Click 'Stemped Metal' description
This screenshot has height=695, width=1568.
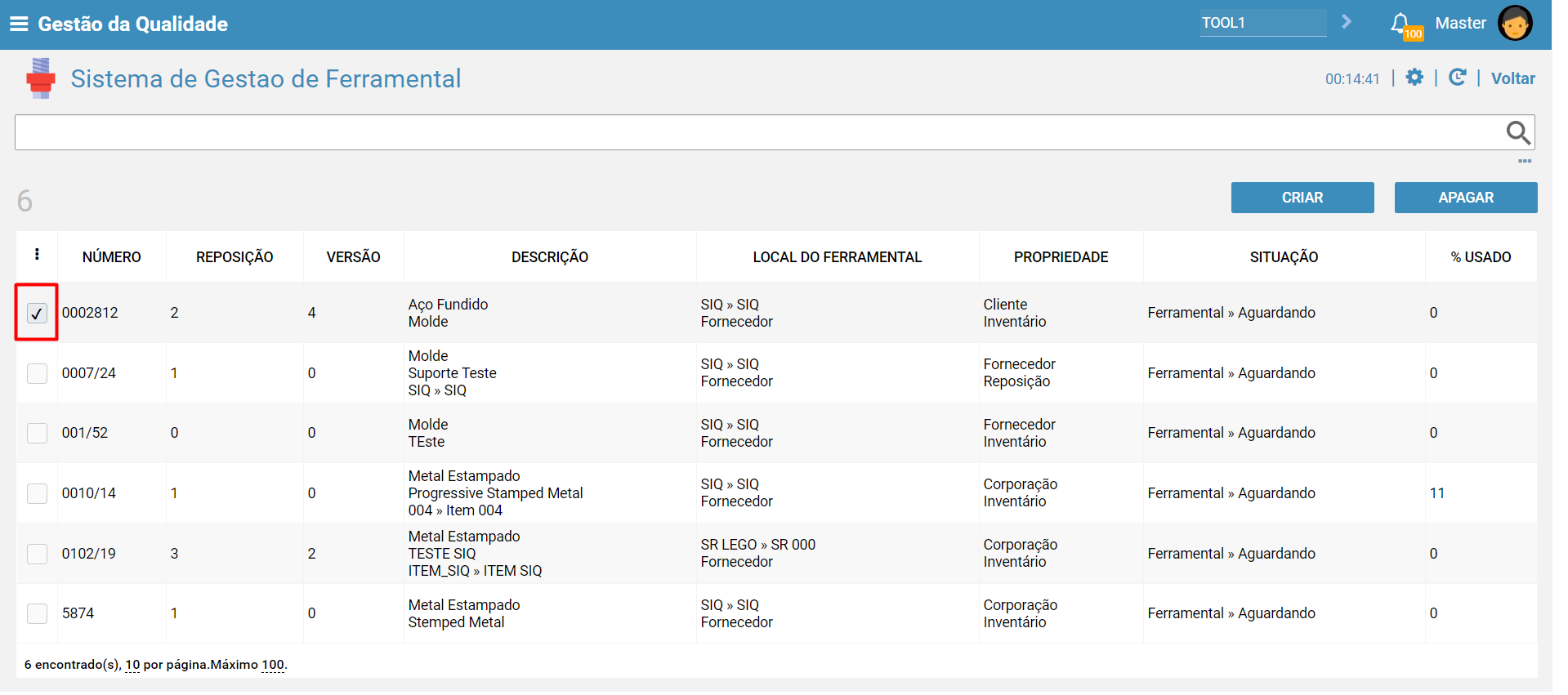[456, 622]
